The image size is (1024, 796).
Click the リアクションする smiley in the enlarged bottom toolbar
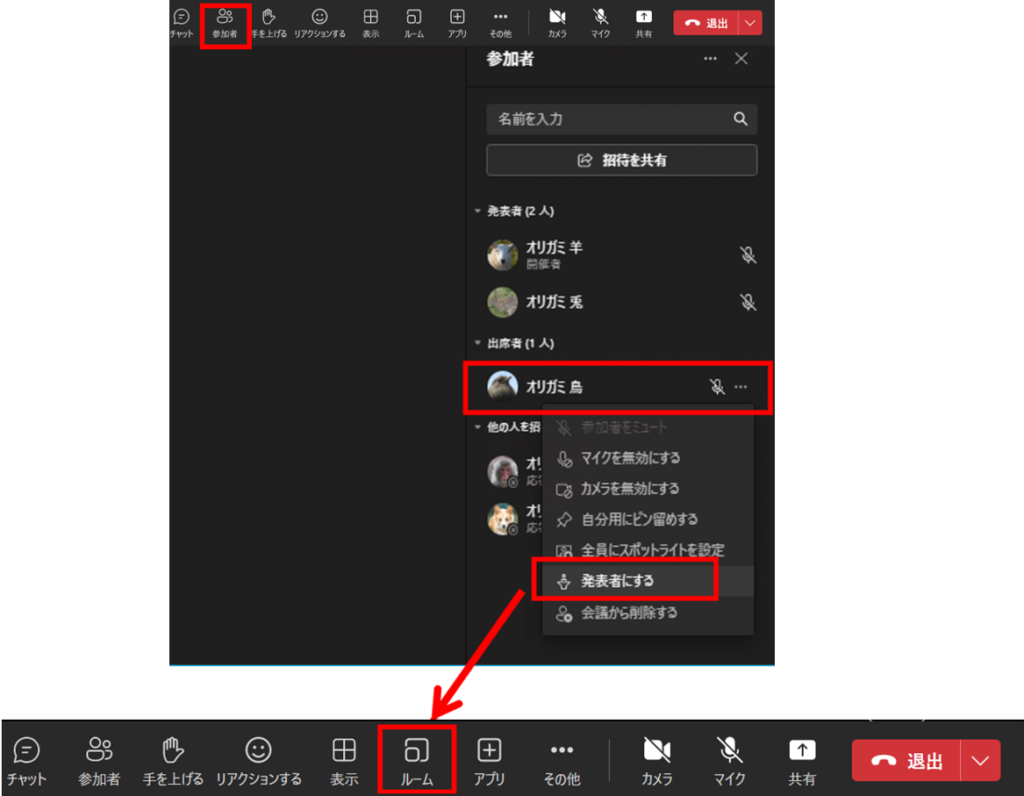tap(258, 759)
